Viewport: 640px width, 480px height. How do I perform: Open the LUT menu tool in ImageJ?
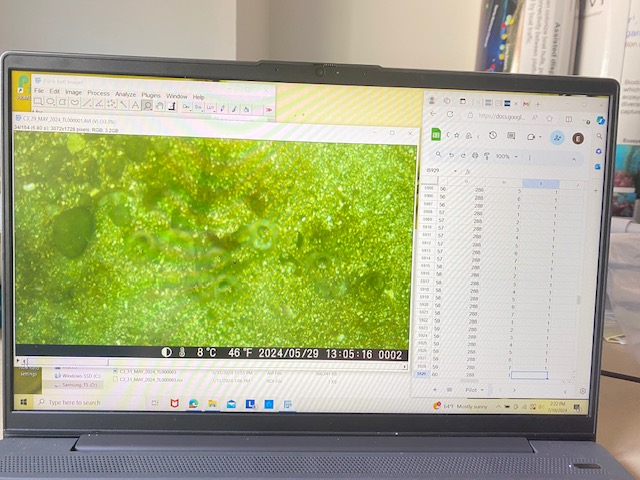click(210, 107)
